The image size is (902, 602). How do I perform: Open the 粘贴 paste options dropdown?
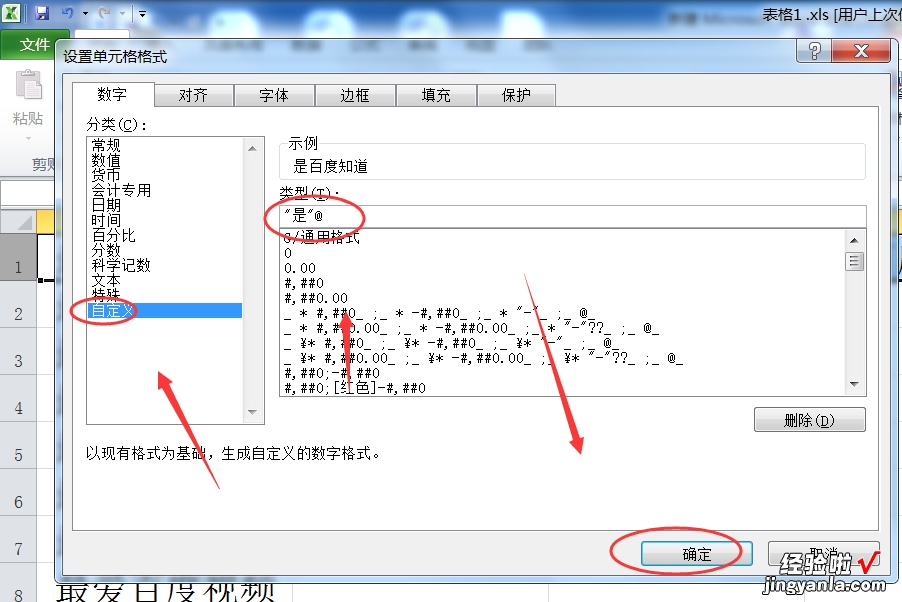(x=28, y=138)
